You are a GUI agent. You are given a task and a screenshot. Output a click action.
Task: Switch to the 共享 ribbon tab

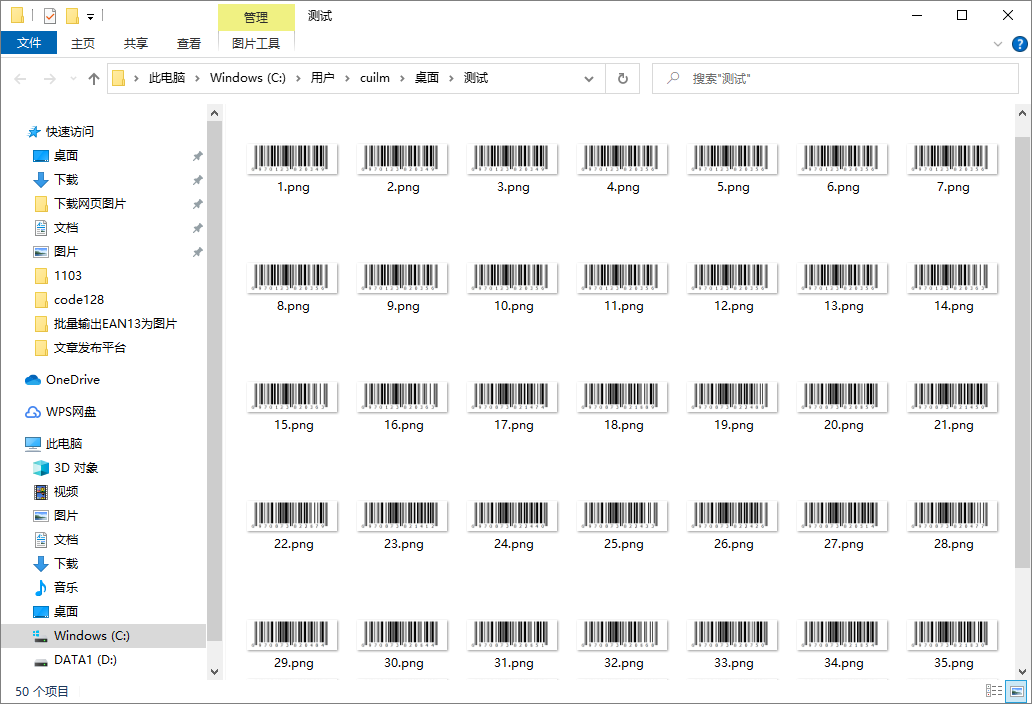click(x=136, y=43)
